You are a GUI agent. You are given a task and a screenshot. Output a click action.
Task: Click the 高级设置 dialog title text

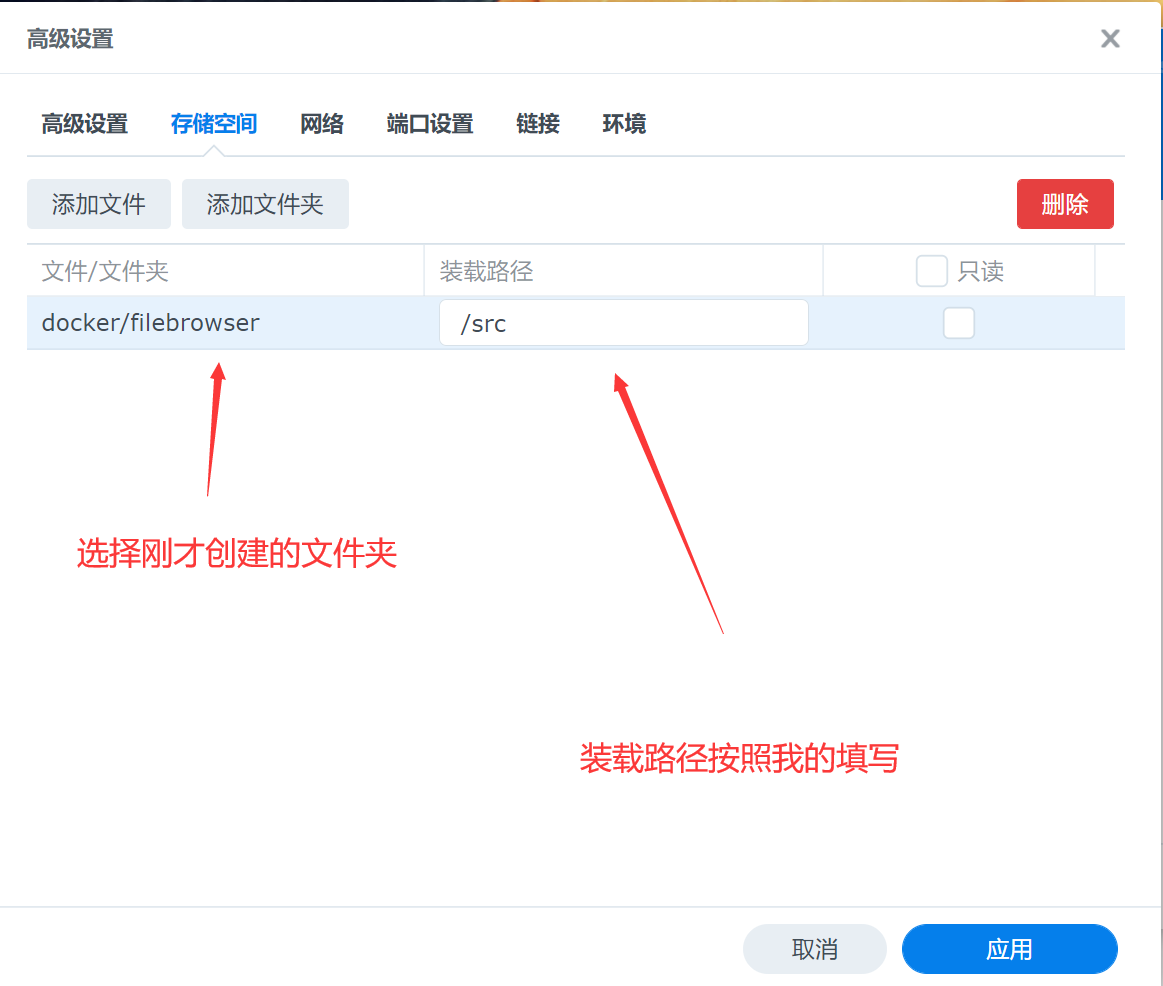coord(70,39)
